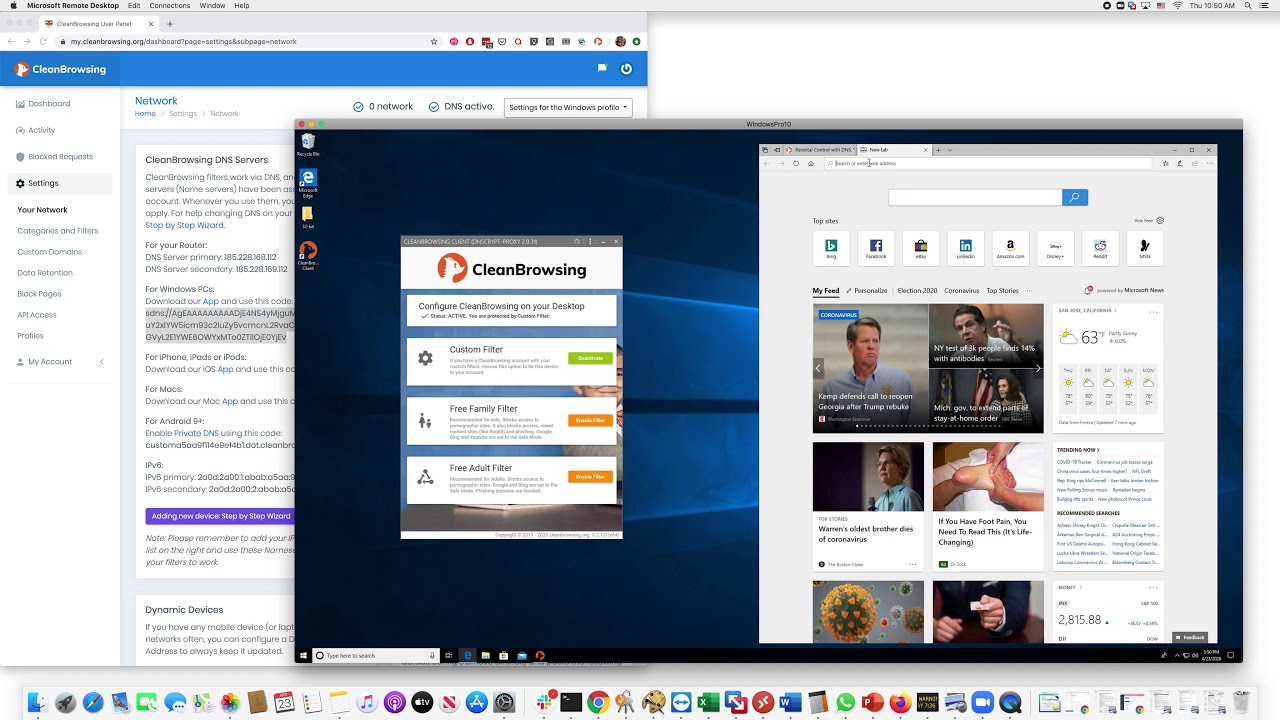Open the CleanBrowsing Client desktop shortcut

(308, 254)
